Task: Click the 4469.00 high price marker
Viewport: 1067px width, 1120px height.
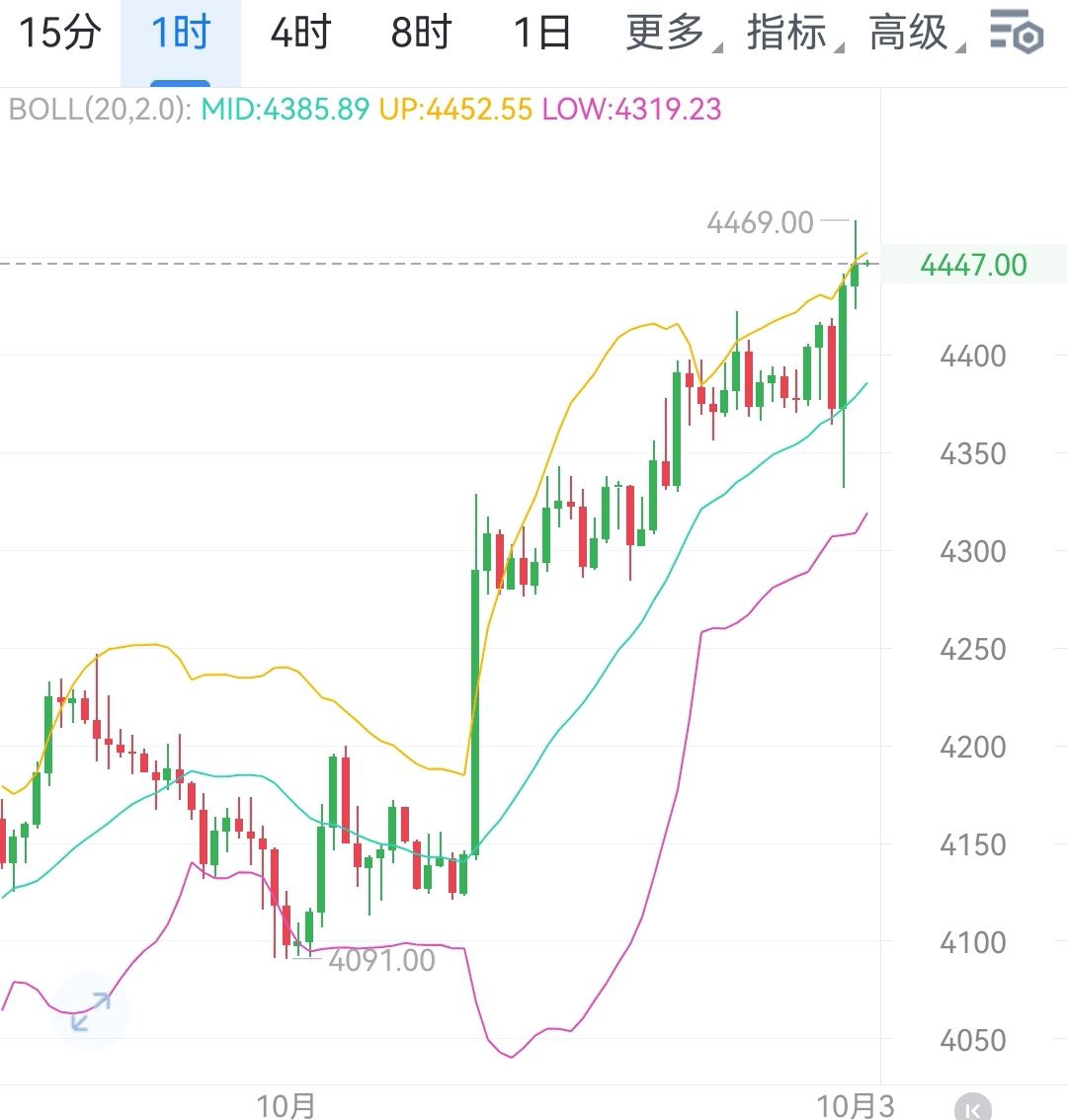Action: tap(760, 222)
